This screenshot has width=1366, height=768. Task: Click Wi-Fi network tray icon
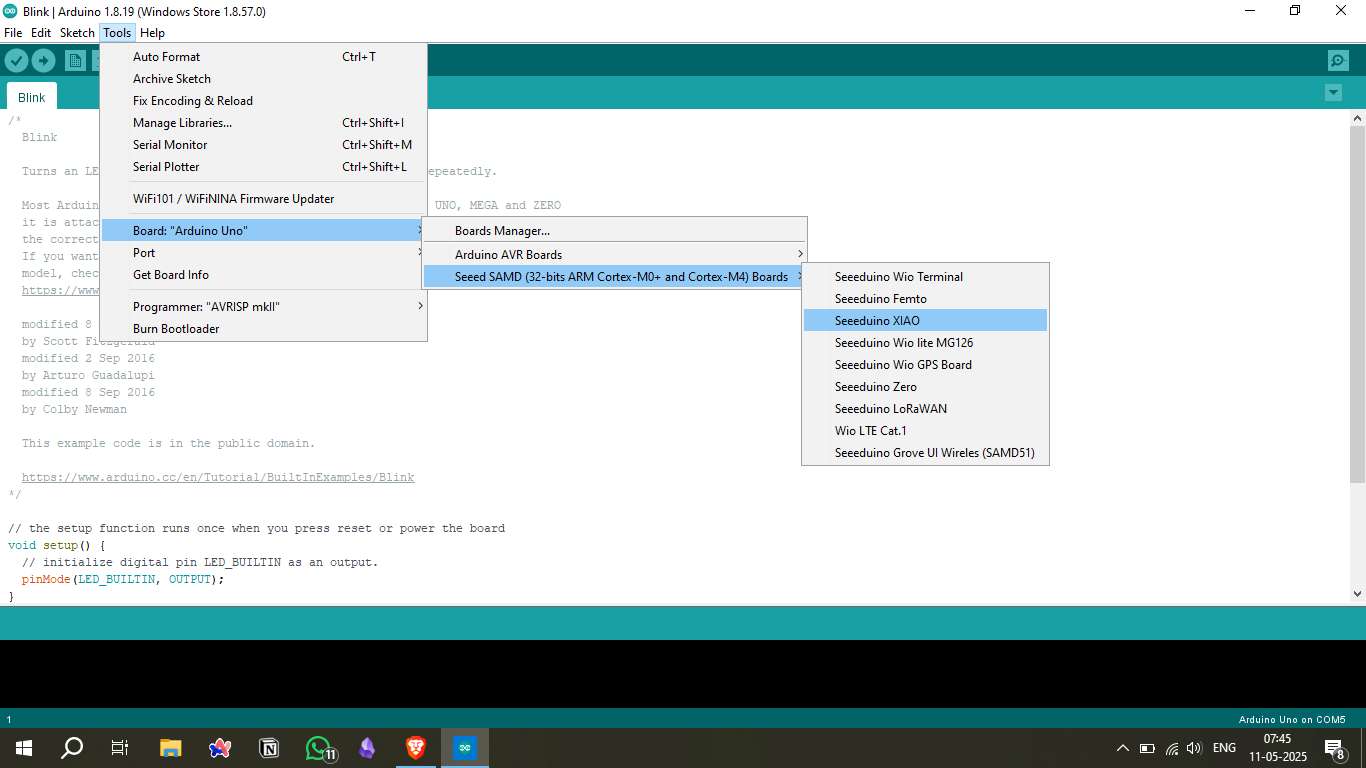(x=1171, y=748)
